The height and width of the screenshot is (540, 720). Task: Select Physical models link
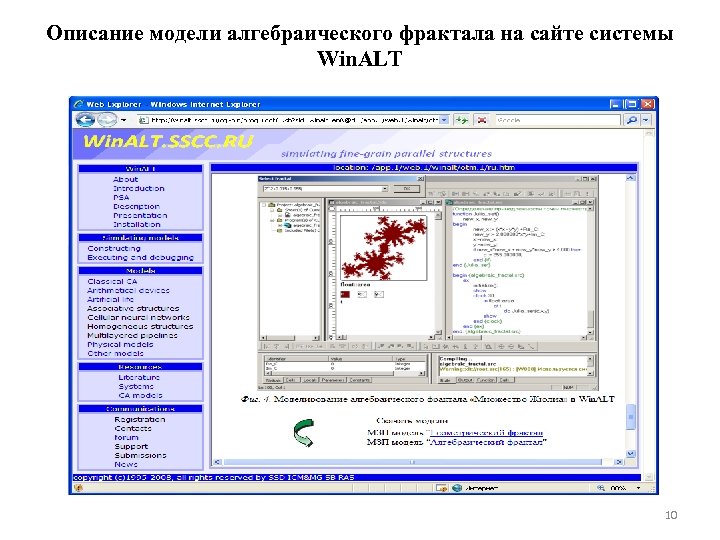click(120, 344)
